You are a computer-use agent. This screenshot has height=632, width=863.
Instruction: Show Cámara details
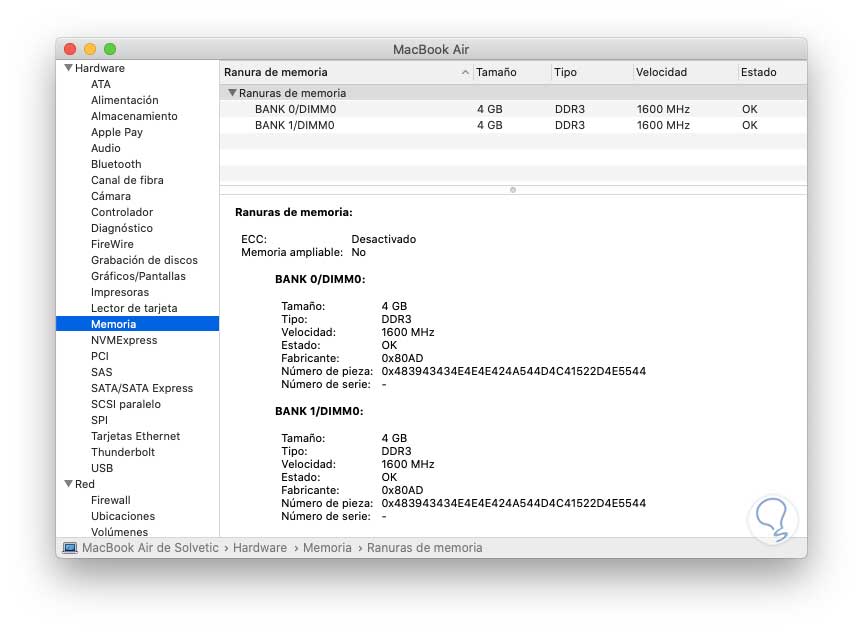[x=111, y=196]
